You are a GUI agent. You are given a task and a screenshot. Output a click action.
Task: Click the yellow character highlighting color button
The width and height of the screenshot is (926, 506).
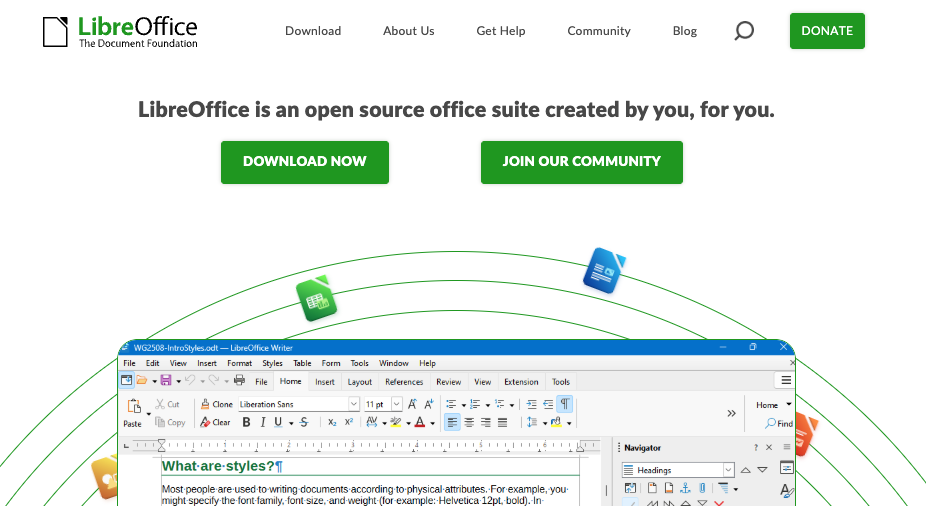(x=396, y=422)
